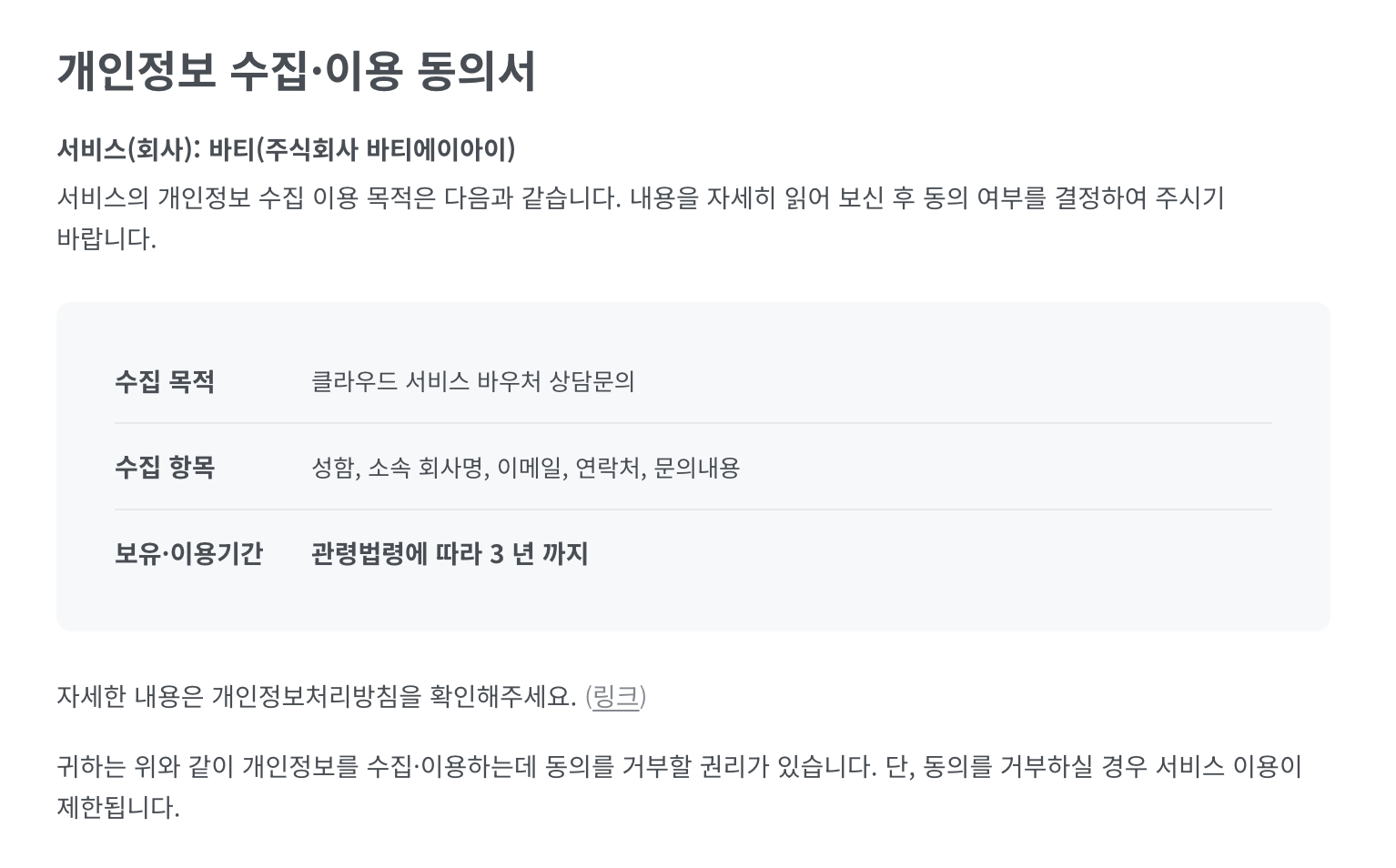Click the intro sentence starting 서비스의 개인정보 수집
The height and width of the screenshot is (868, 1396).
tap(641, 197)
